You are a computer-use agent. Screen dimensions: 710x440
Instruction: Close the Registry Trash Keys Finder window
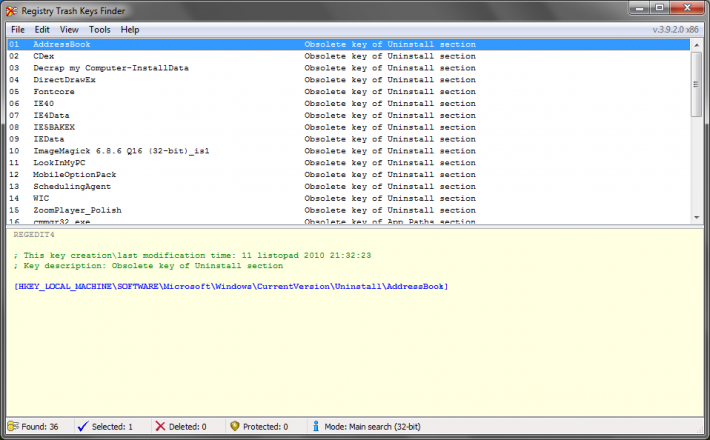687,8
